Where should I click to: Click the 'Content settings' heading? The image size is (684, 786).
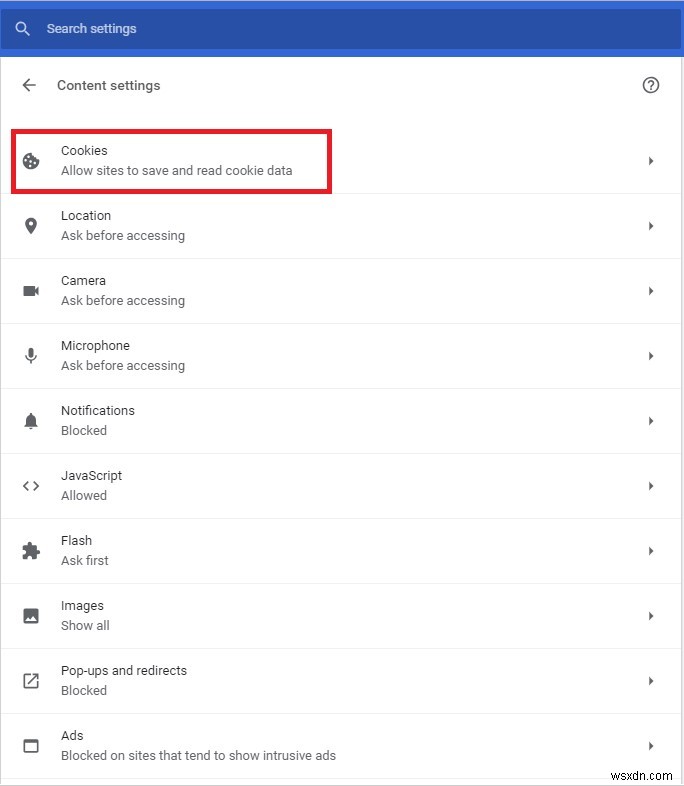[109, 86]
